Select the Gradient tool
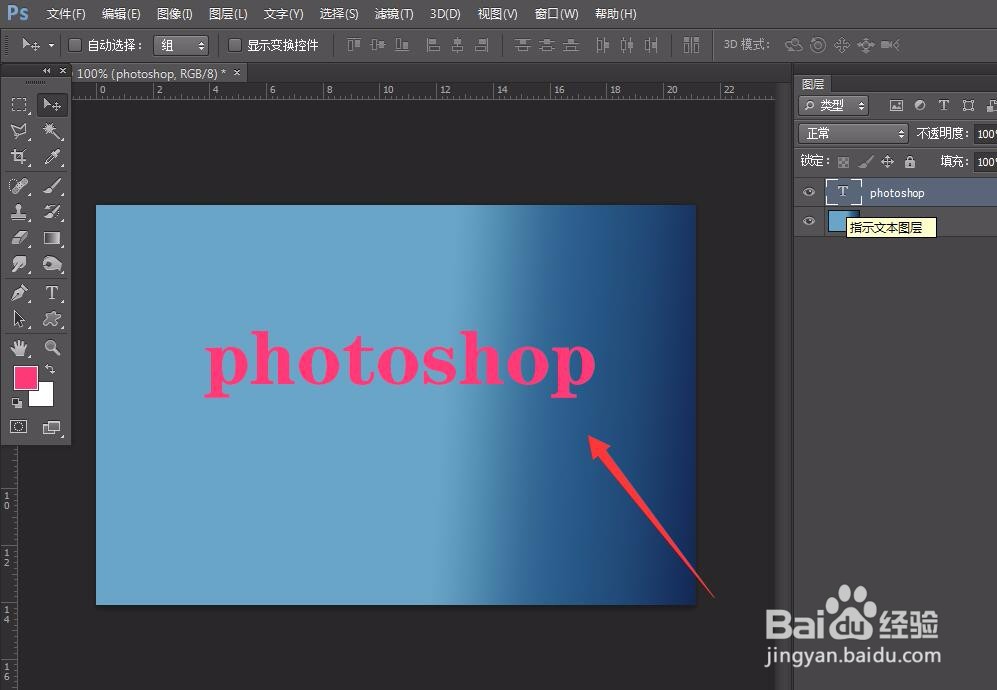The height and width of the screenshot is (690, 997). click(52, 238)
